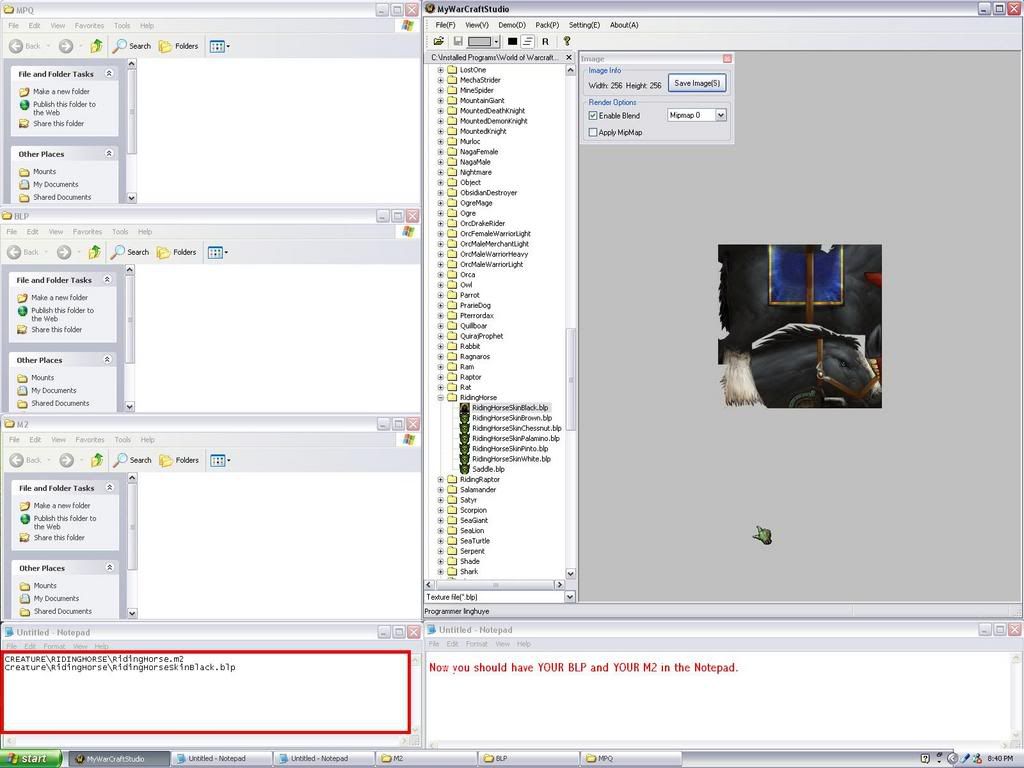Expand the Nightmare folder
Image resolution: width=1024 pixels, height=768 pixels.
[x=441, y=172]
